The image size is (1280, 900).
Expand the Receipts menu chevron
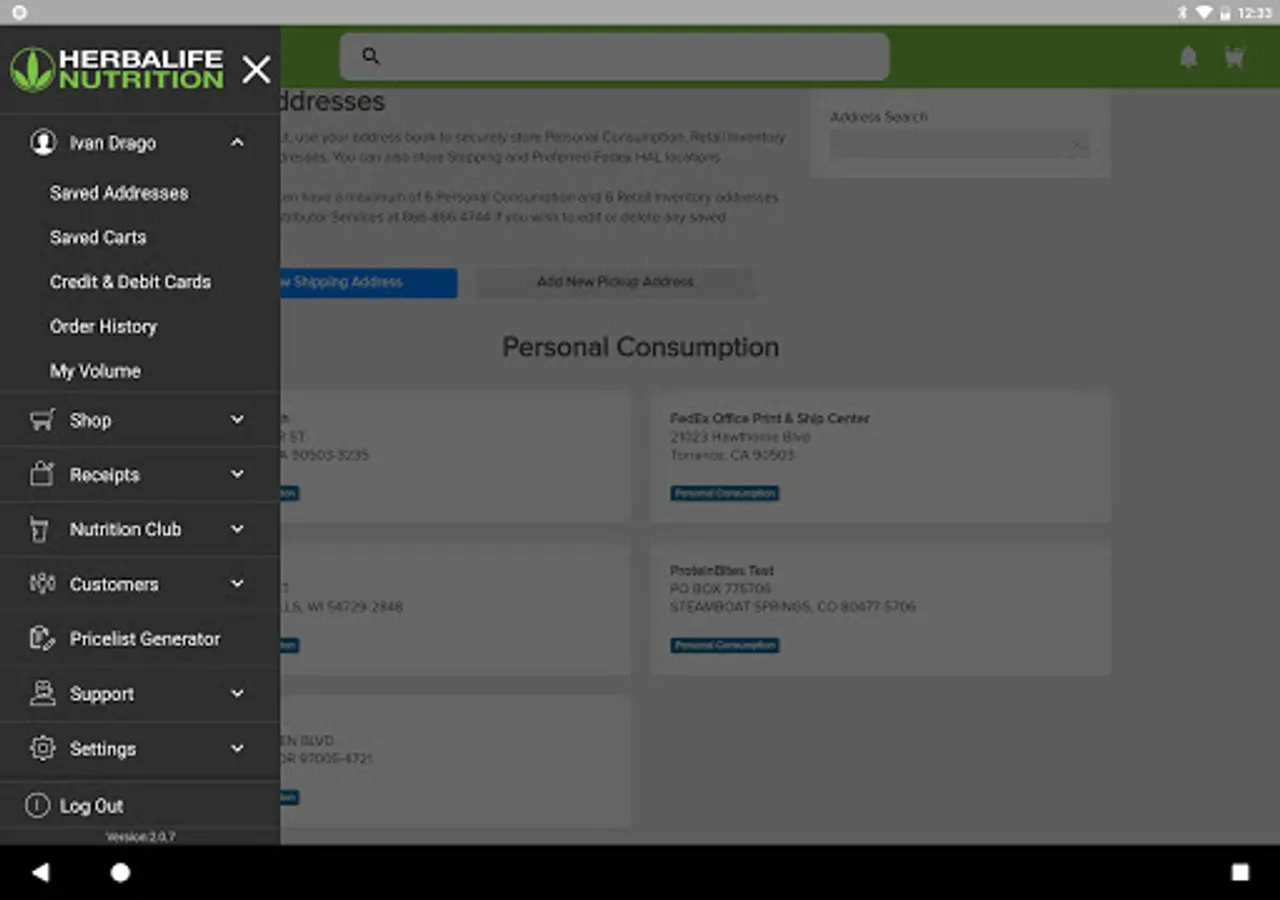[237, 474]
